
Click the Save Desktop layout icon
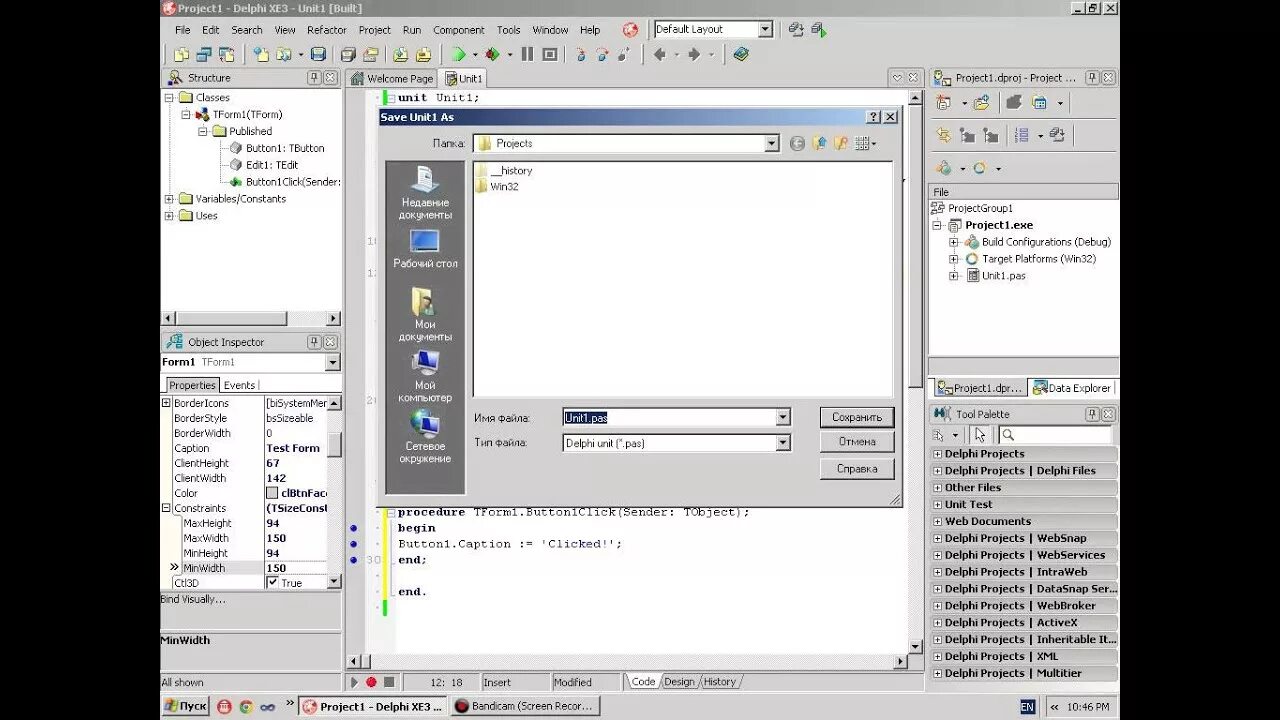[796, 30]
